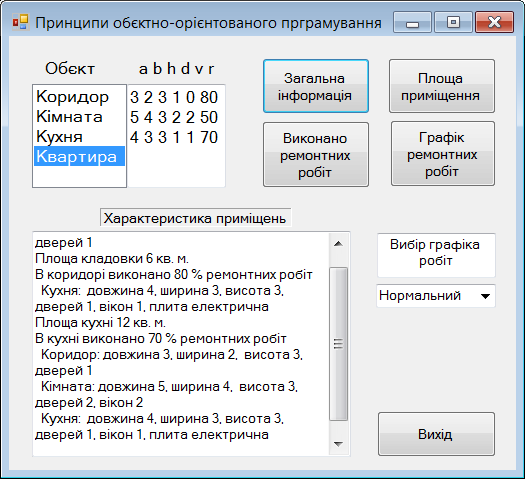
Task: Click the scroll up arrow of the text box
Action: (x=338, y=244)
